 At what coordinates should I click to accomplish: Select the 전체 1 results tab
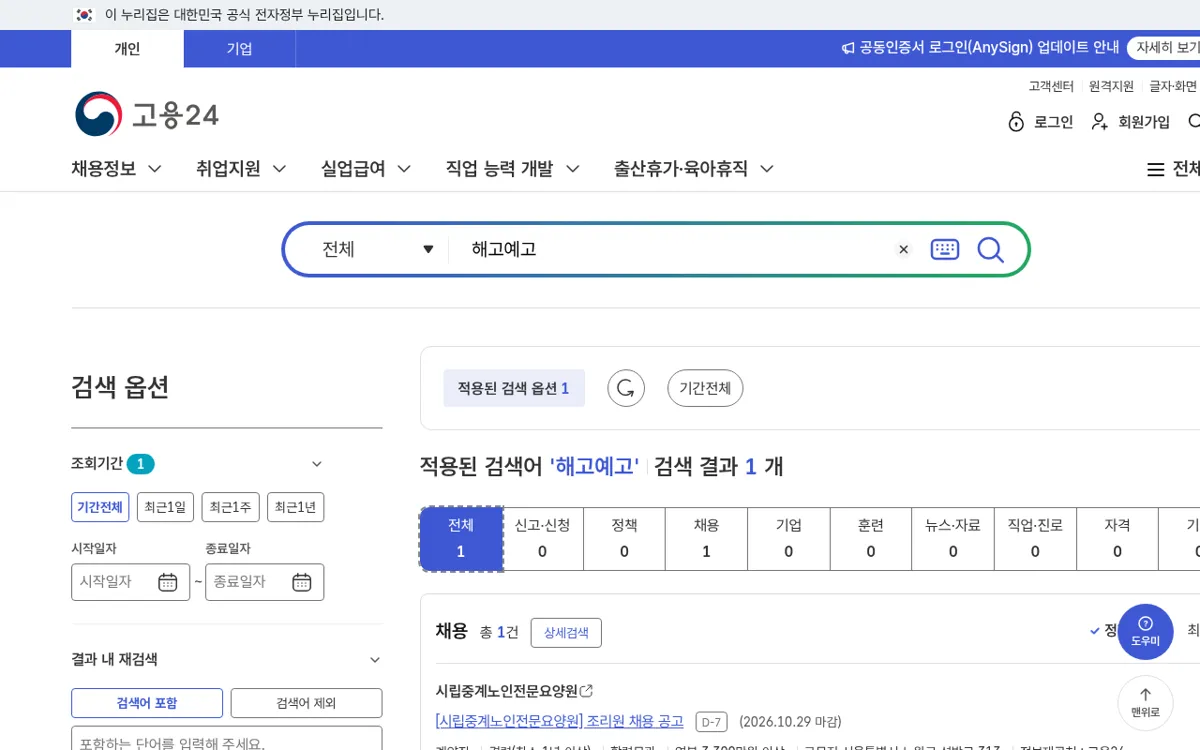tap(461, 539)
